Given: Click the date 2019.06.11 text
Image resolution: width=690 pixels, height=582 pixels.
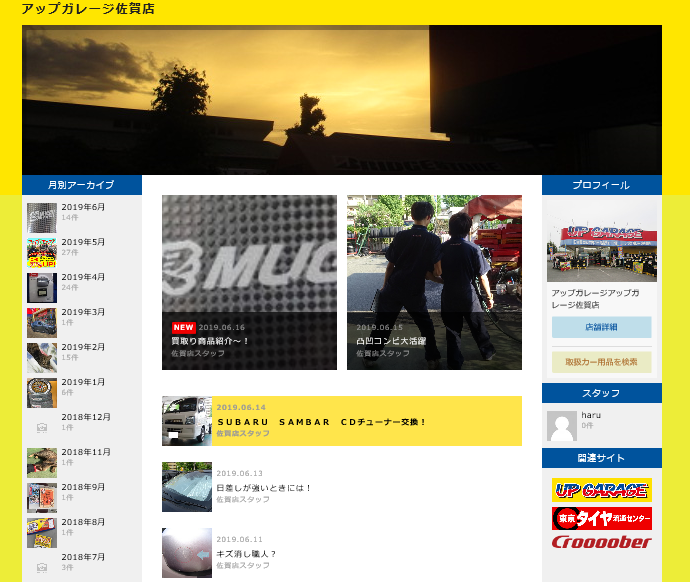Looking at the screenshot, I should pyautogui.click(x=240, y=539).
